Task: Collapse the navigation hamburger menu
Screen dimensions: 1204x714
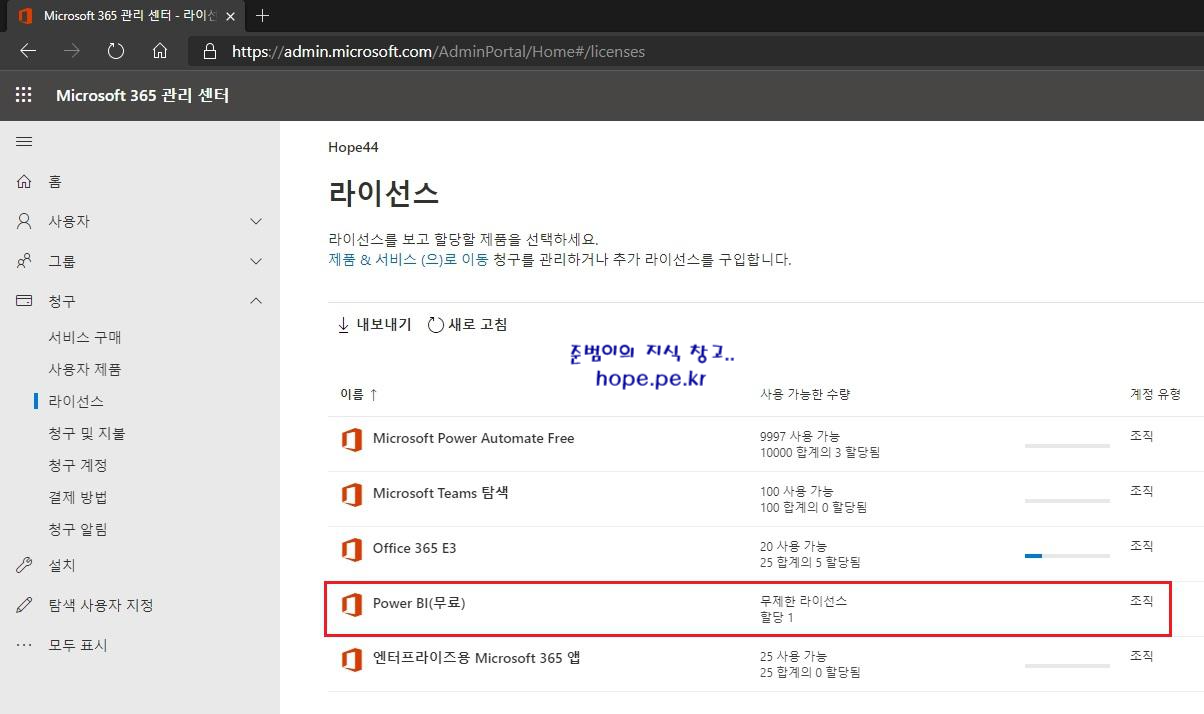Action: pyautogui.click(x=24, y=142)
